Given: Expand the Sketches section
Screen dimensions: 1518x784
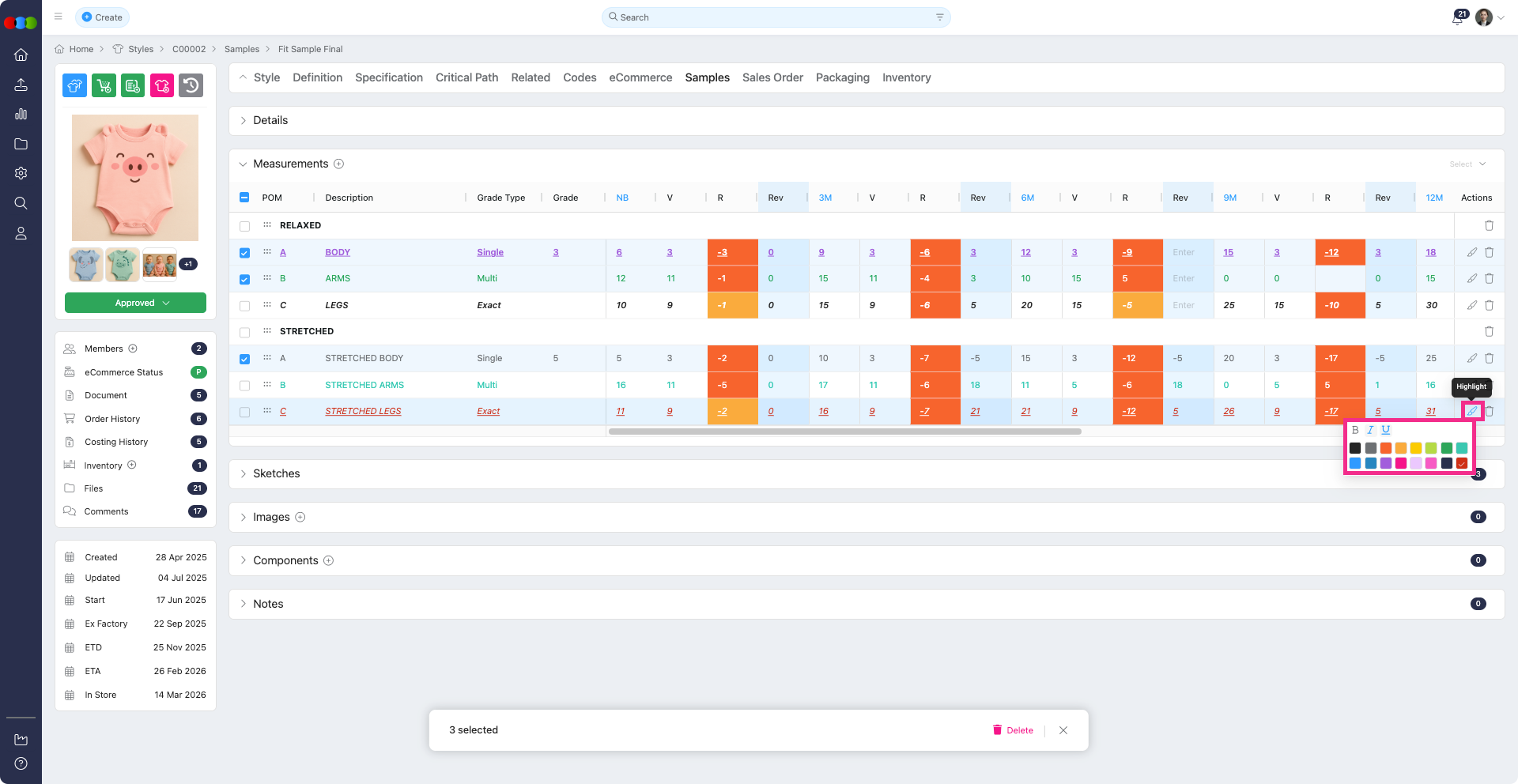Looking at the screenshot, I should pos(276,473).
